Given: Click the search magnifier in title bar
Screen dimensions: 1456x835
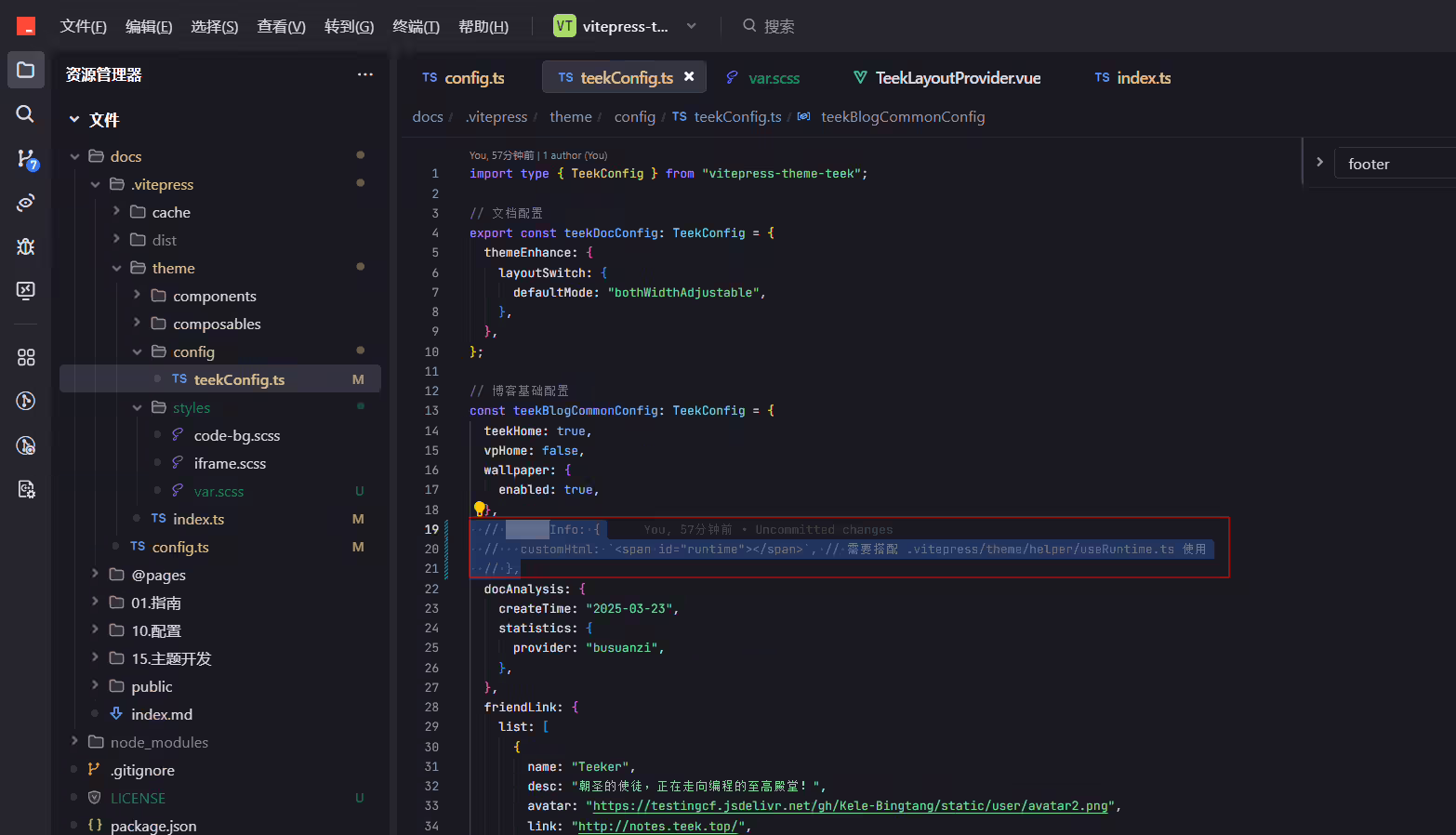Looking at the screenshot, I should 749,26.
